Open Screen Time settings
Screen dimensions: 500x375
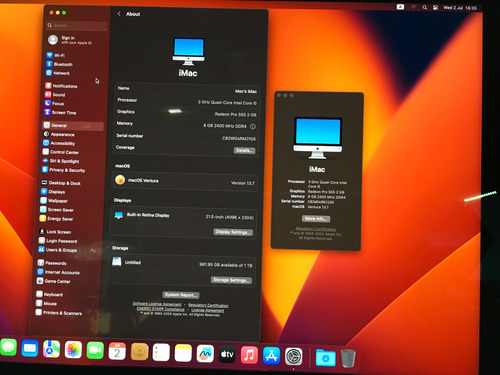click(60, 112)
